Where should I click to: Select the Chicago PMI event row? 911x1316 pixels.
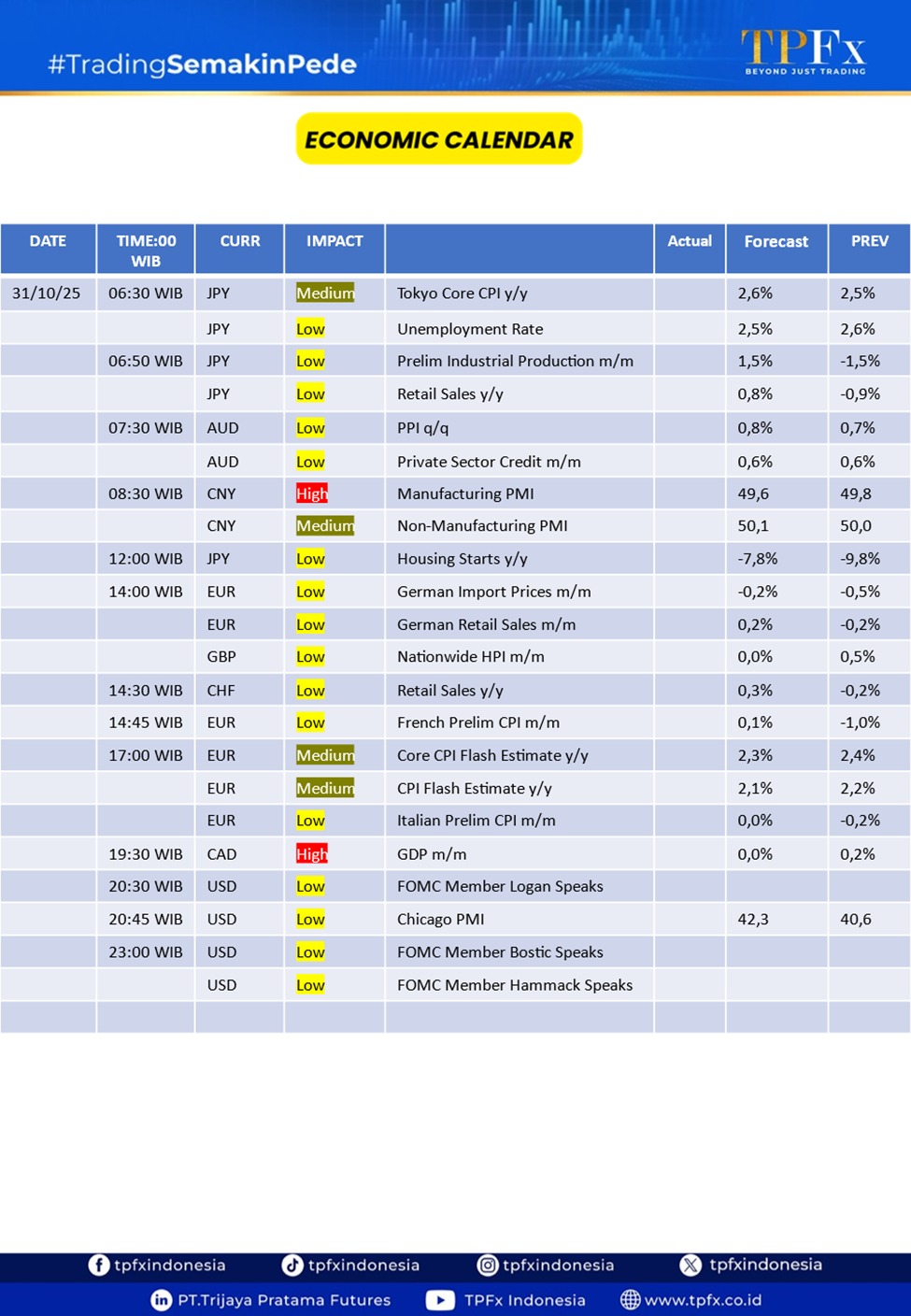[440, 920]
